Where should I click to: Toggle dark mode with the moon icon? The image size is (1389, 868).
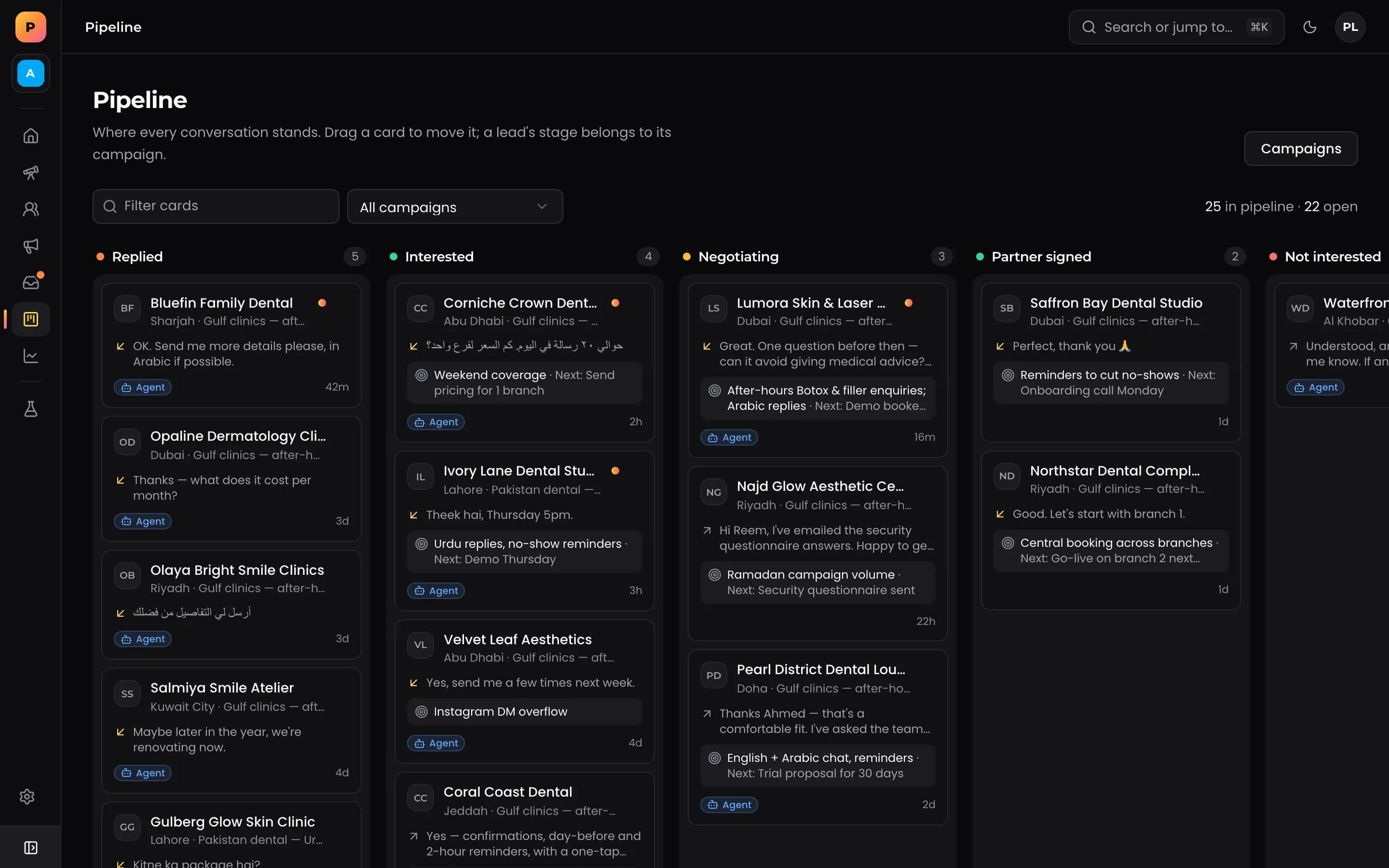click(x=1309, y=27)
